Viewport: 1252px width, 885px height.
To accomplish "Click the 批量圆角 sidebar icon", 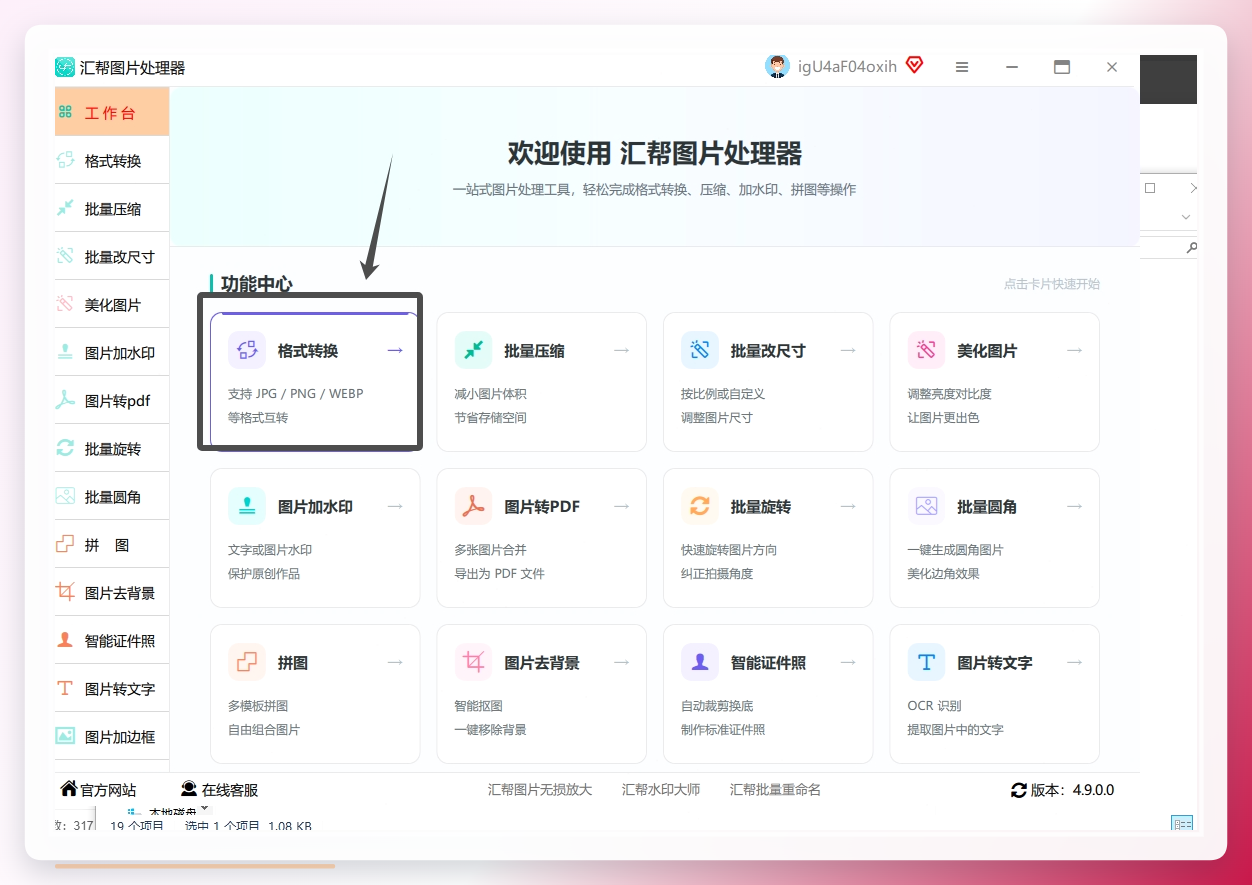I will coord(66,496).
